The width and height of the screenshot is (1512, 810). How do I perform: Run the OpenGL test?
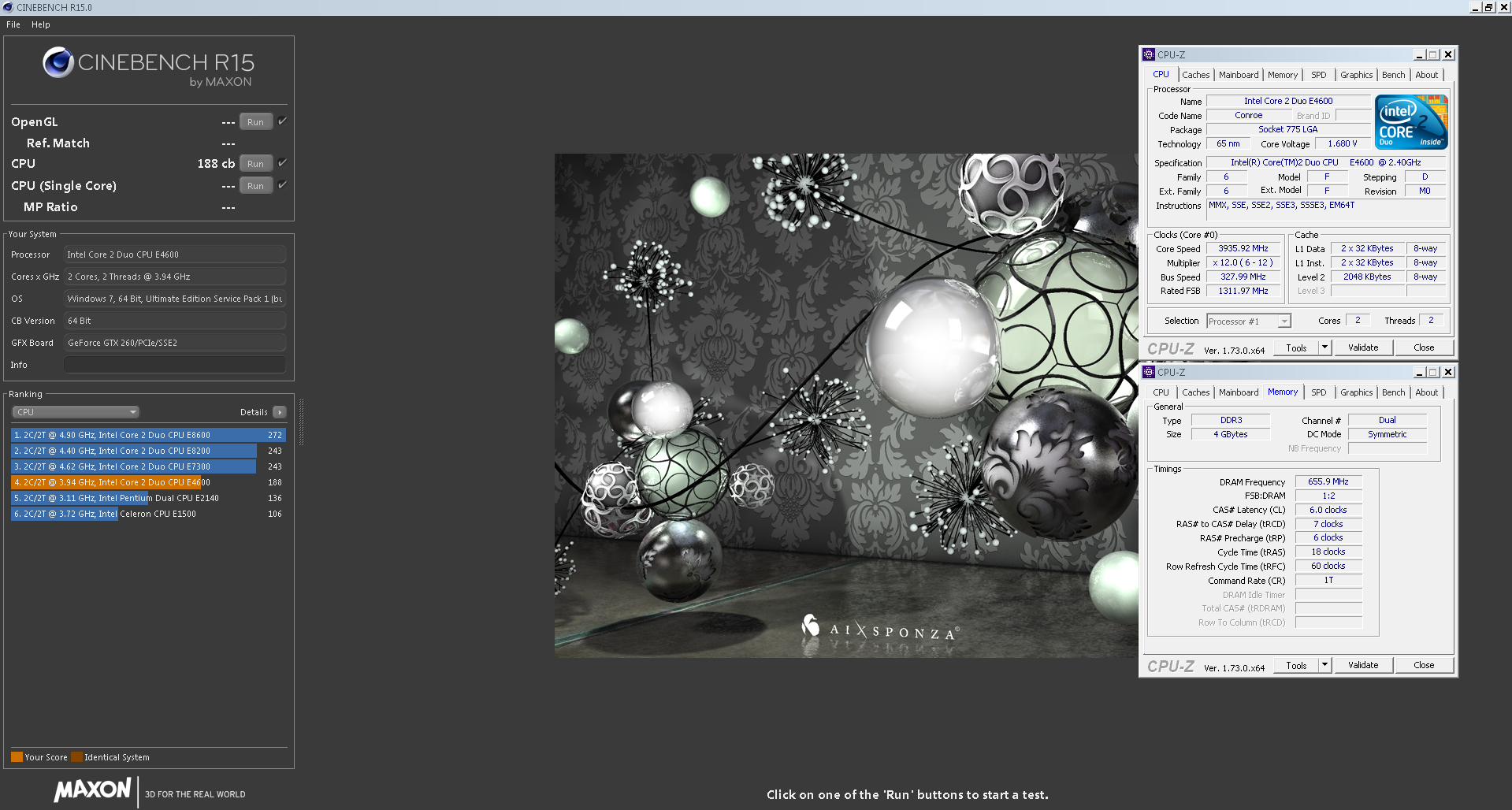point(256,122)
